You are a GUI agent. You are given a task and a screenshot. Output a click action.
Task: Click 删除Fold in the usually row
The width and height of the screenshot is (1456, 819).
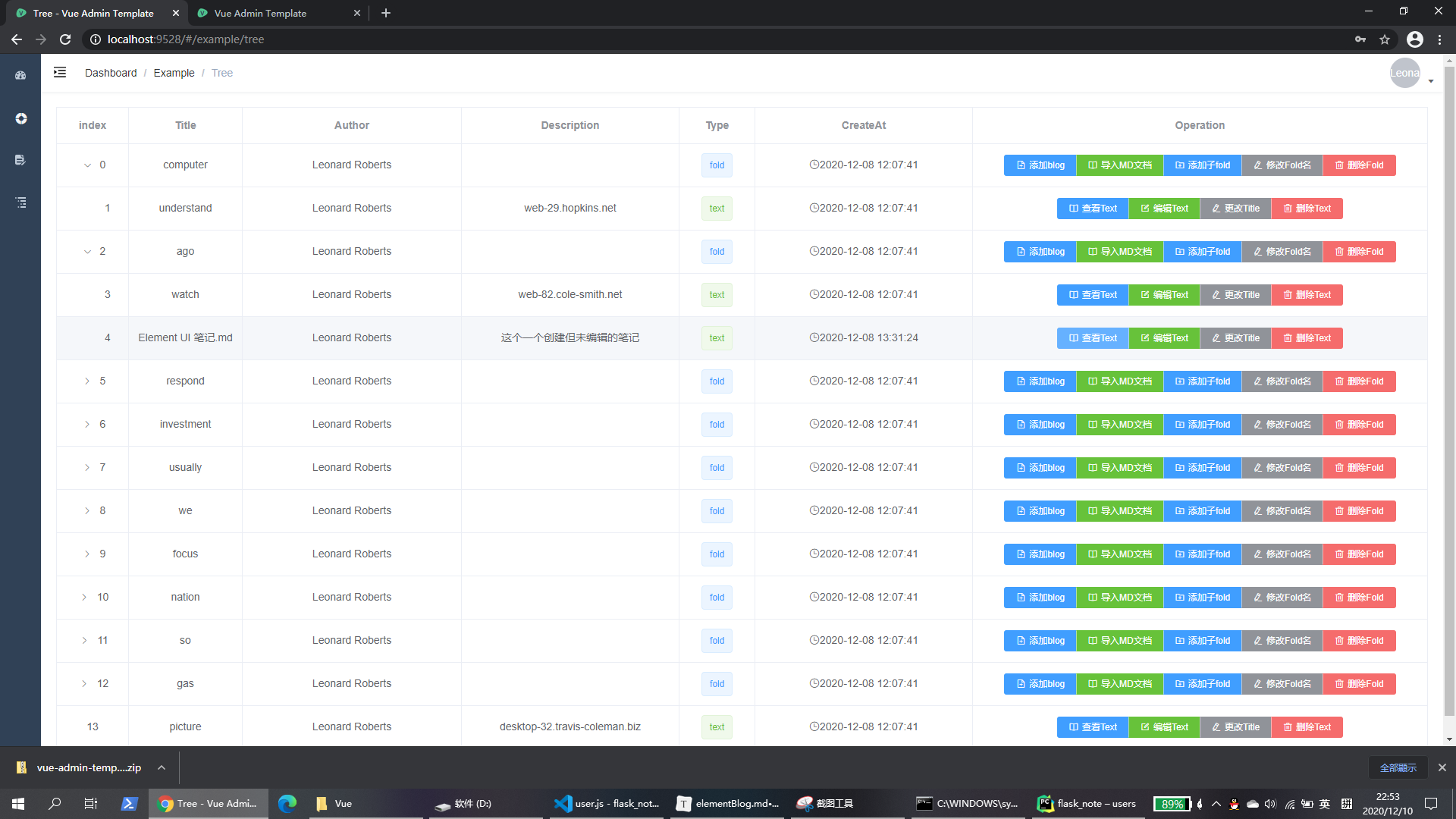(1359, 468)
